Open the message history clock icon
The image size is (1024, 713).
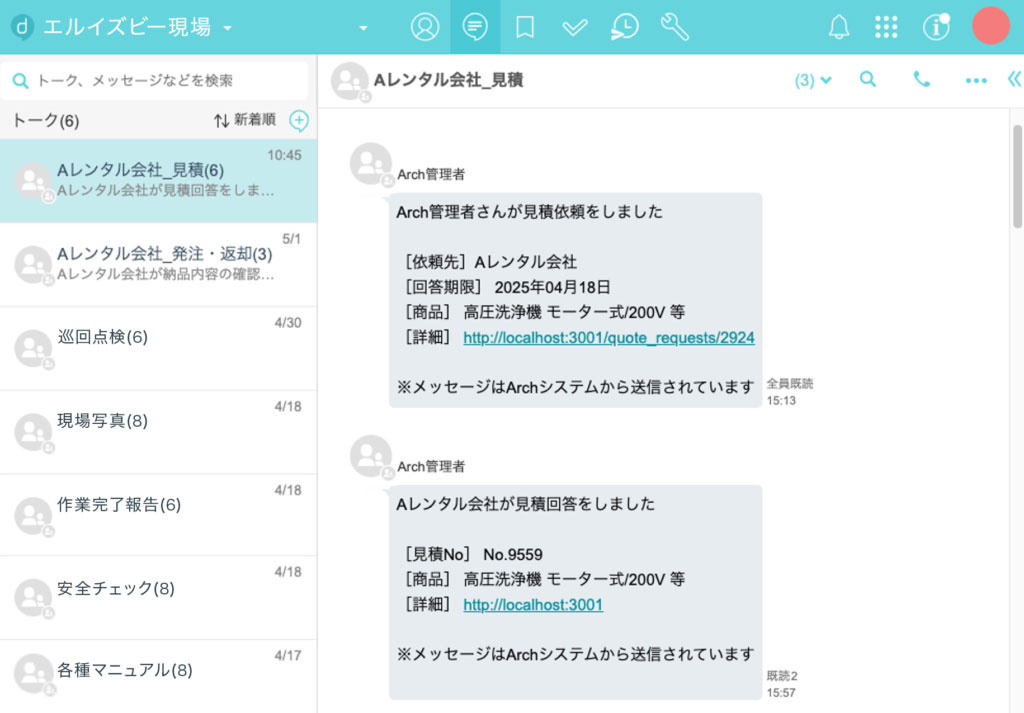tap(624, 27)
